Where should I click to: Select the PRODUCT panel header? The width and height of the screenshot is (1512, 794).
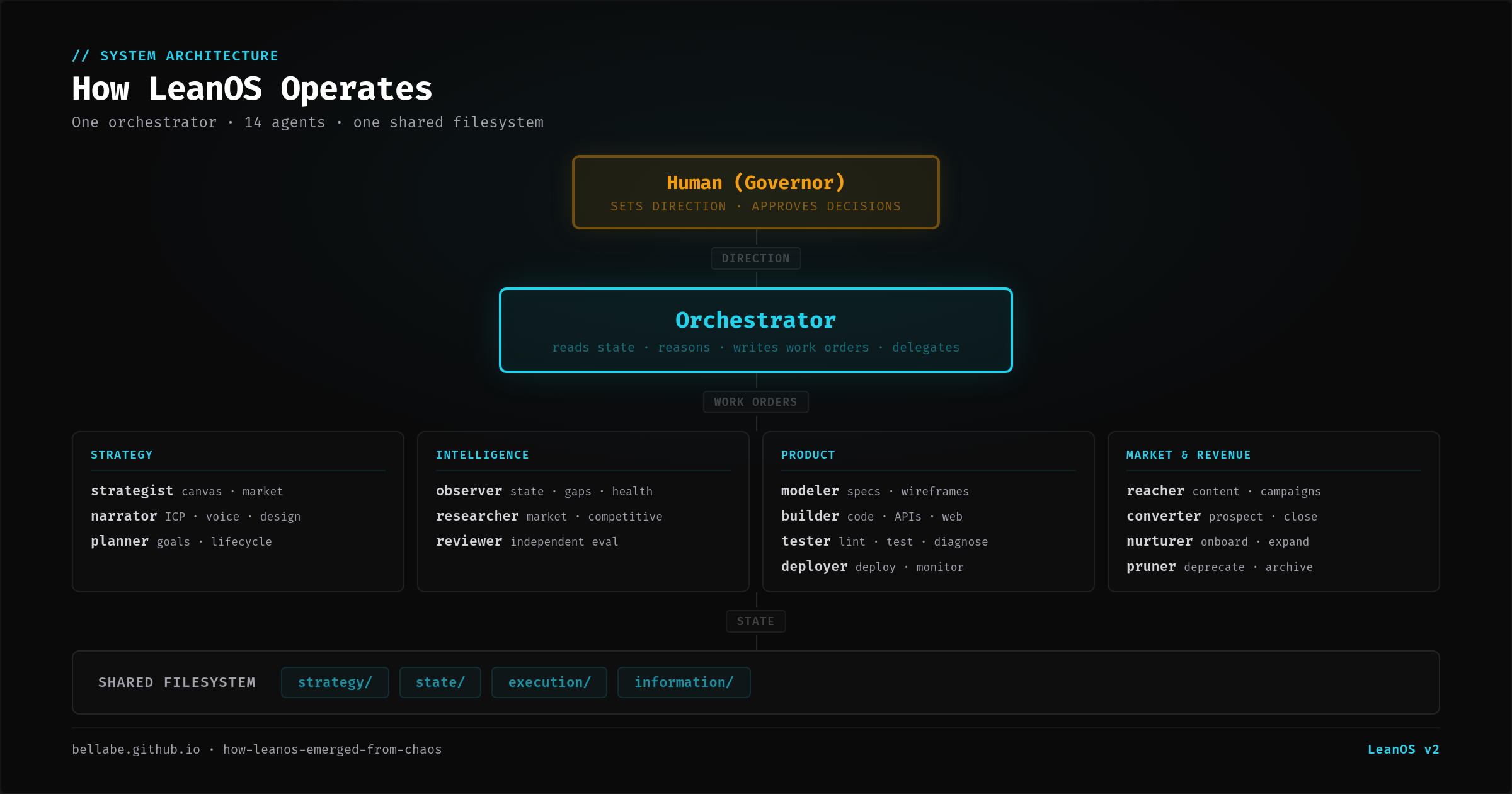click(x=808, y=454)
